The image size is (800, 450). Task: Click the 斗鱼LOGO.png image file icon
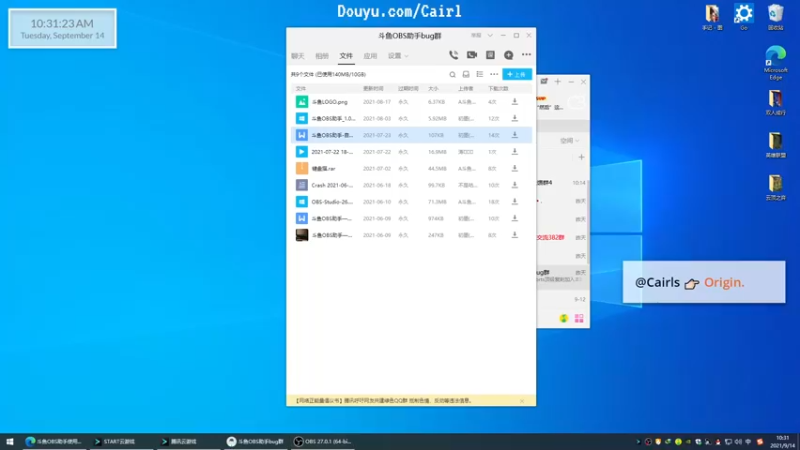point(302,102)
